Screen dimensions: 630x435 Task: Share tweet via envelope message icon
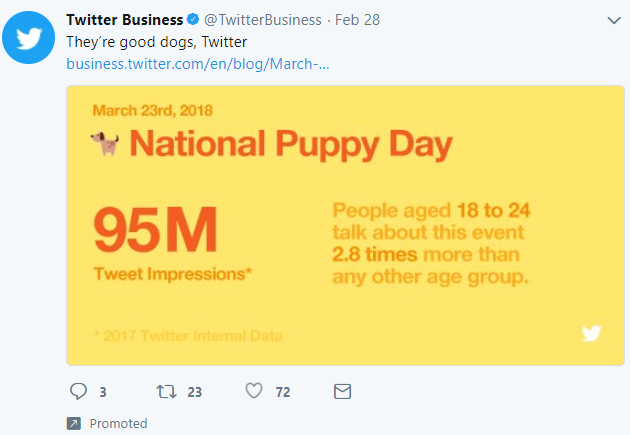click(x=342, y=391)
